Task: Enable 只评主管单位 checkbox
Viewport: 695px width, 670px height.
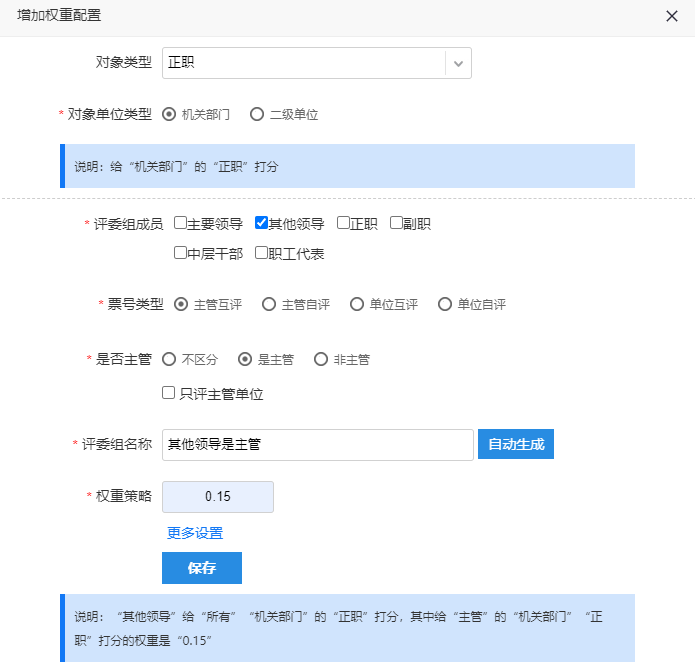Action: pyautogui.click(x=168, y=393)
